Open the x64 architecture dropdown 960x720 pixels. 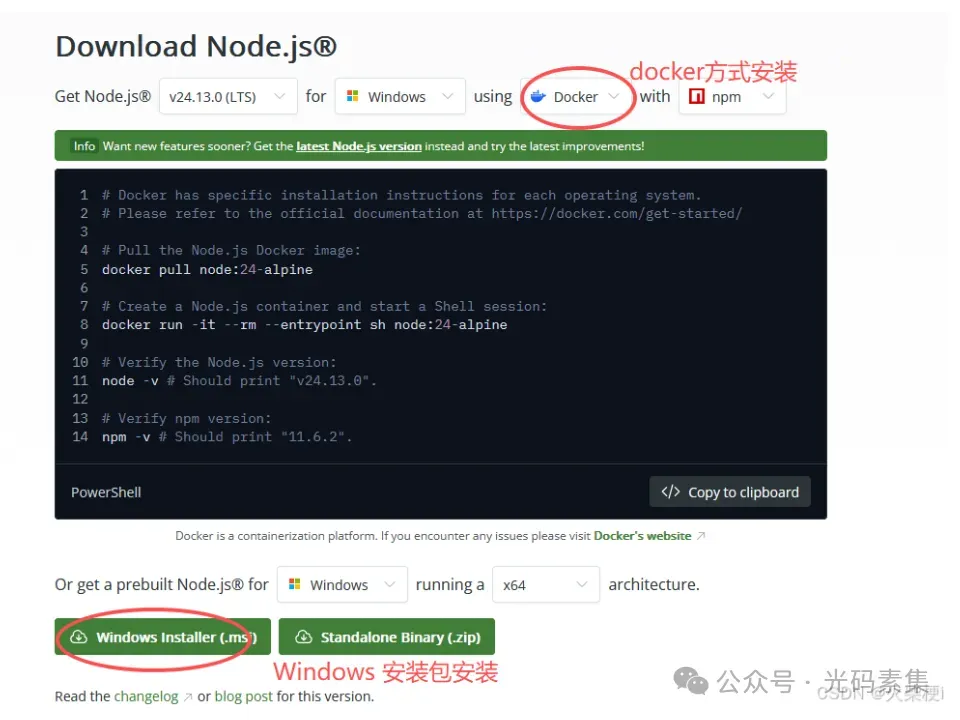546,585
